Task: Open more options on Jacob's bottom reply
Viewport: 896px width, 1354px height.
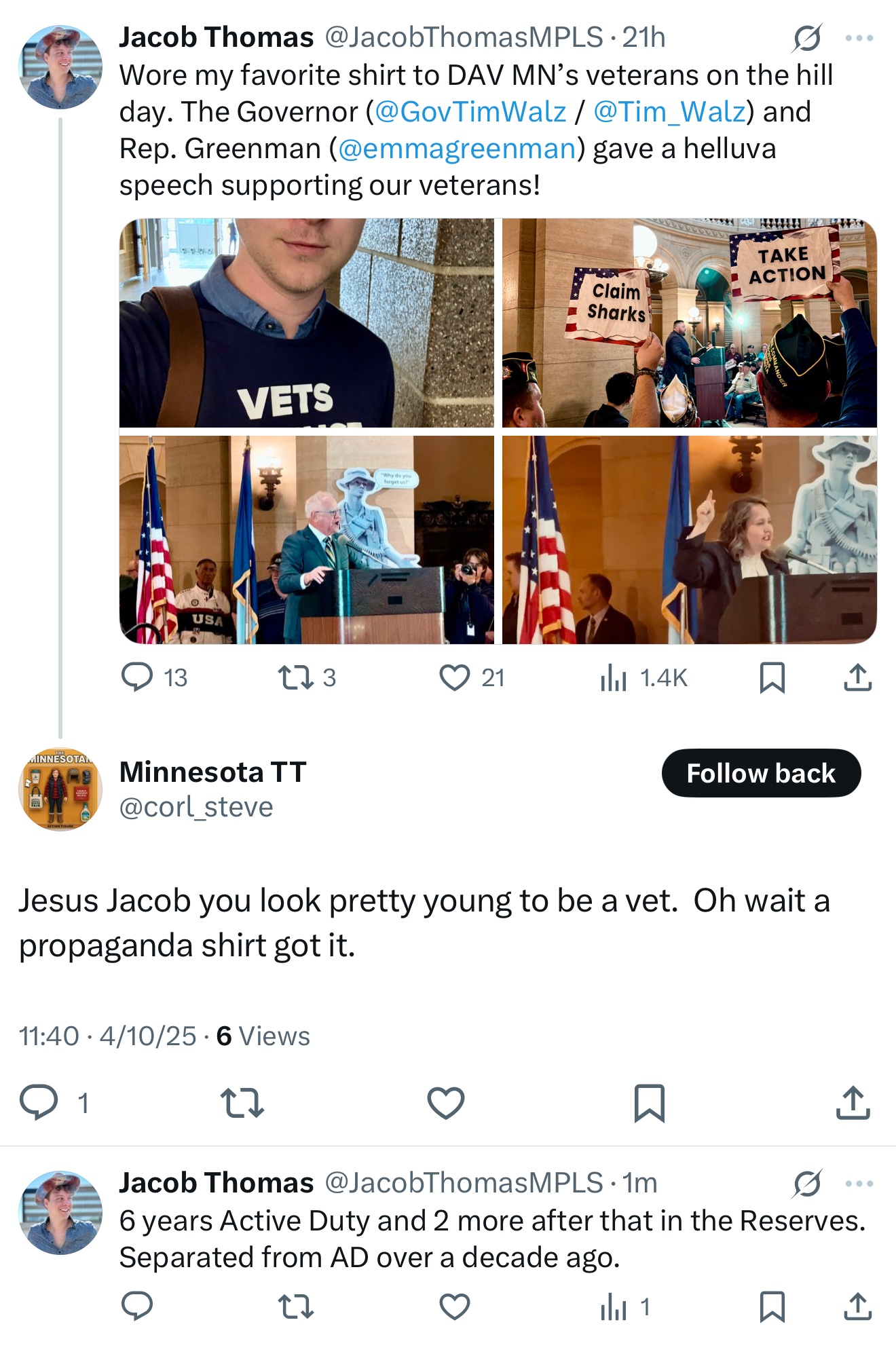Action: pos(859,1184)
